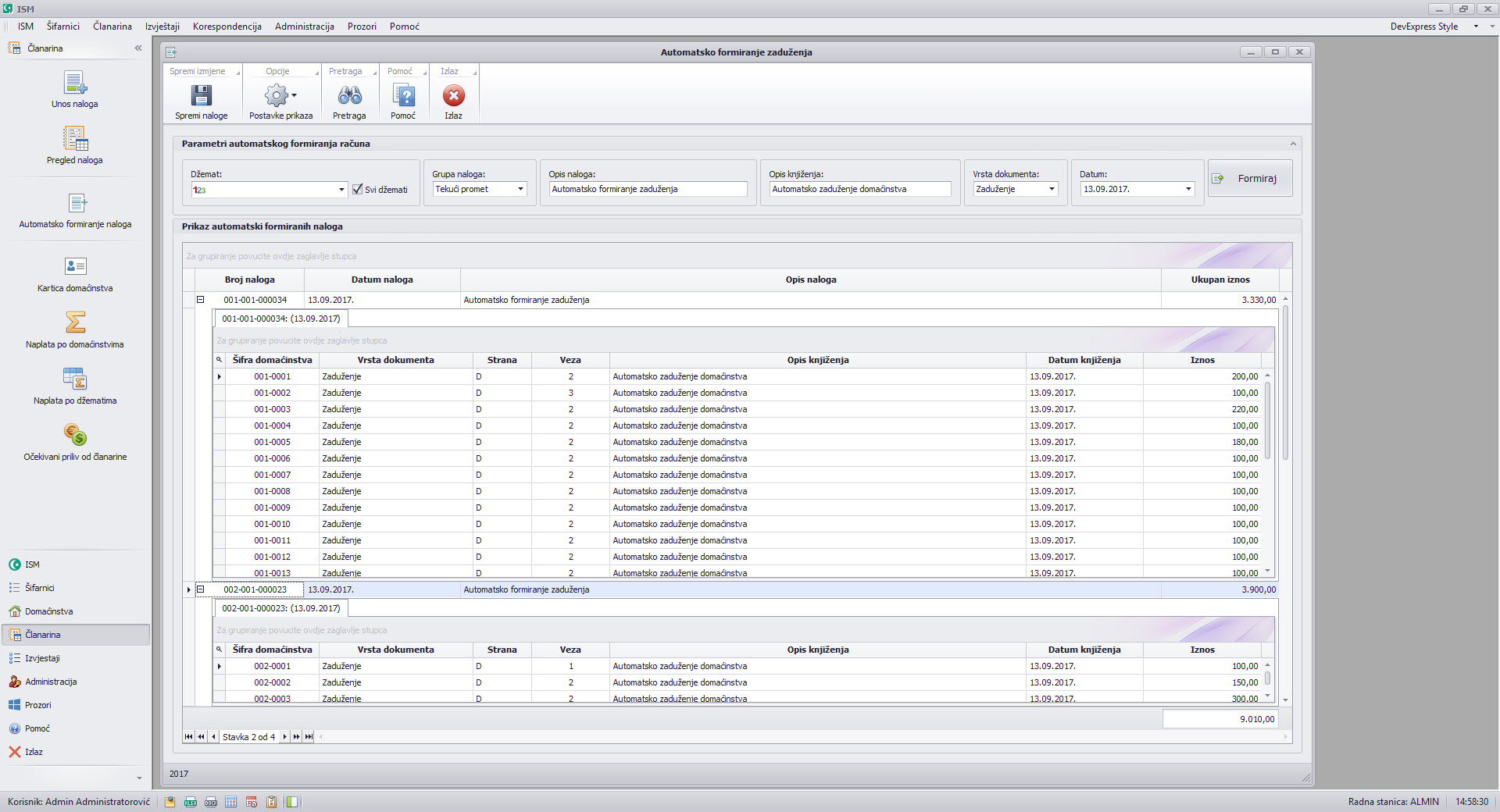Open Automatsko formiranje naloga sidebar item
Viewport: 1500px width, 812px height.
click(x=75, y=210)
